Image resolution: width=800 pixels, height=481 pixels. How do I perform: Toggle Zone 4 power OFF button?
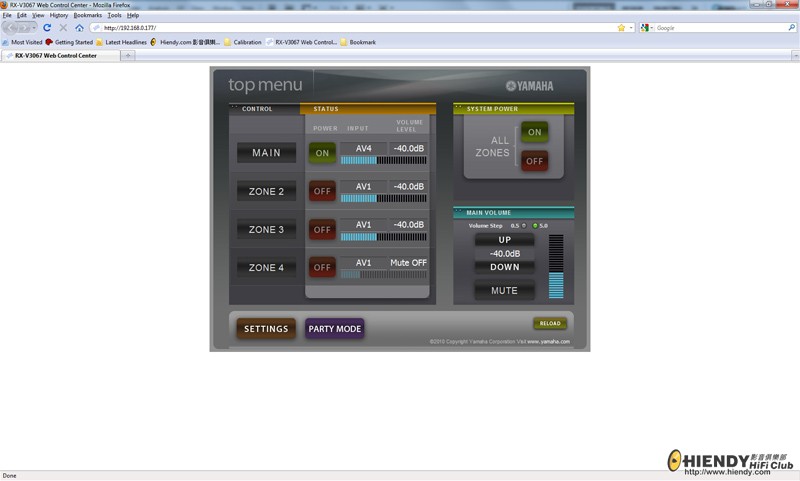(322, 267)
